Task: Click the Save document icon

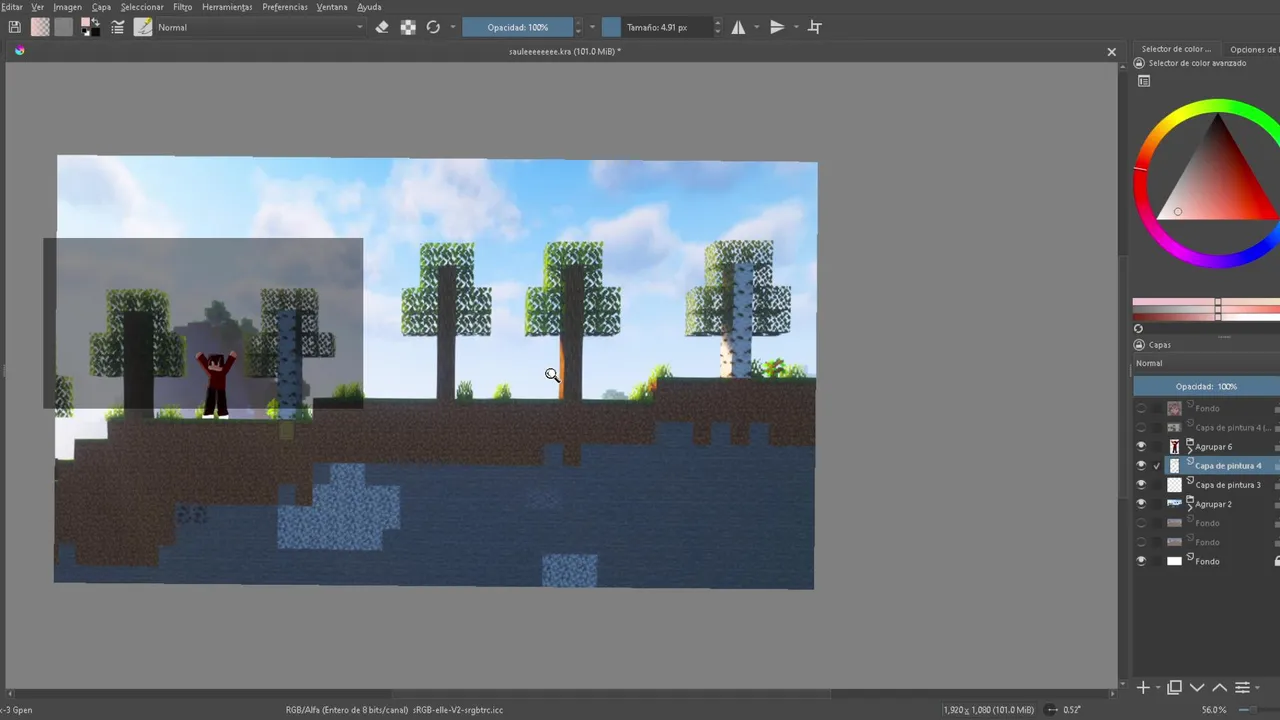Action: coord(14,27)
